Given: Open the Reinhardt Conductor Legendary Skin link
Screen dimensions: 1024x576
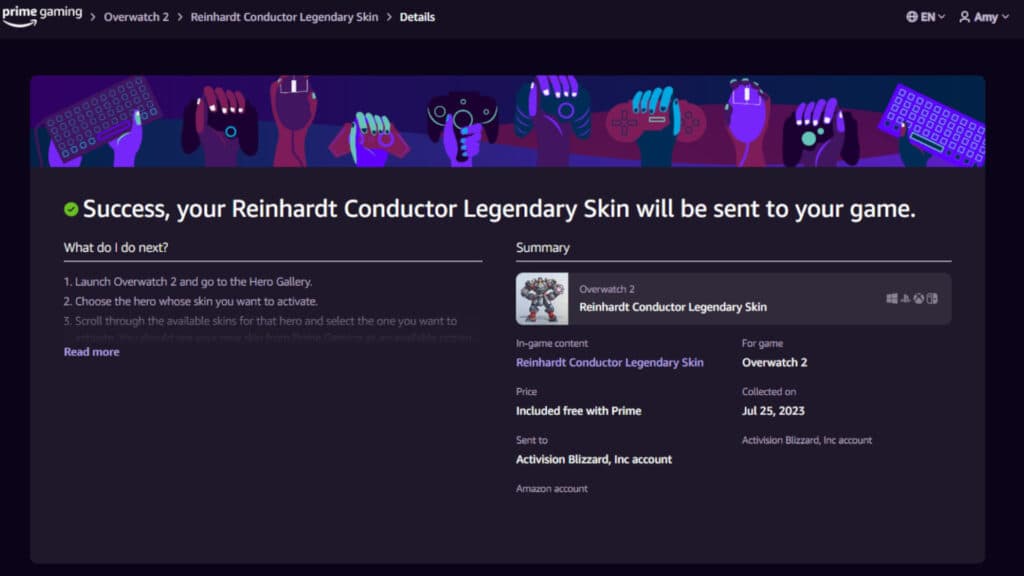Looking at the screenshot, I should click(610, 362).
